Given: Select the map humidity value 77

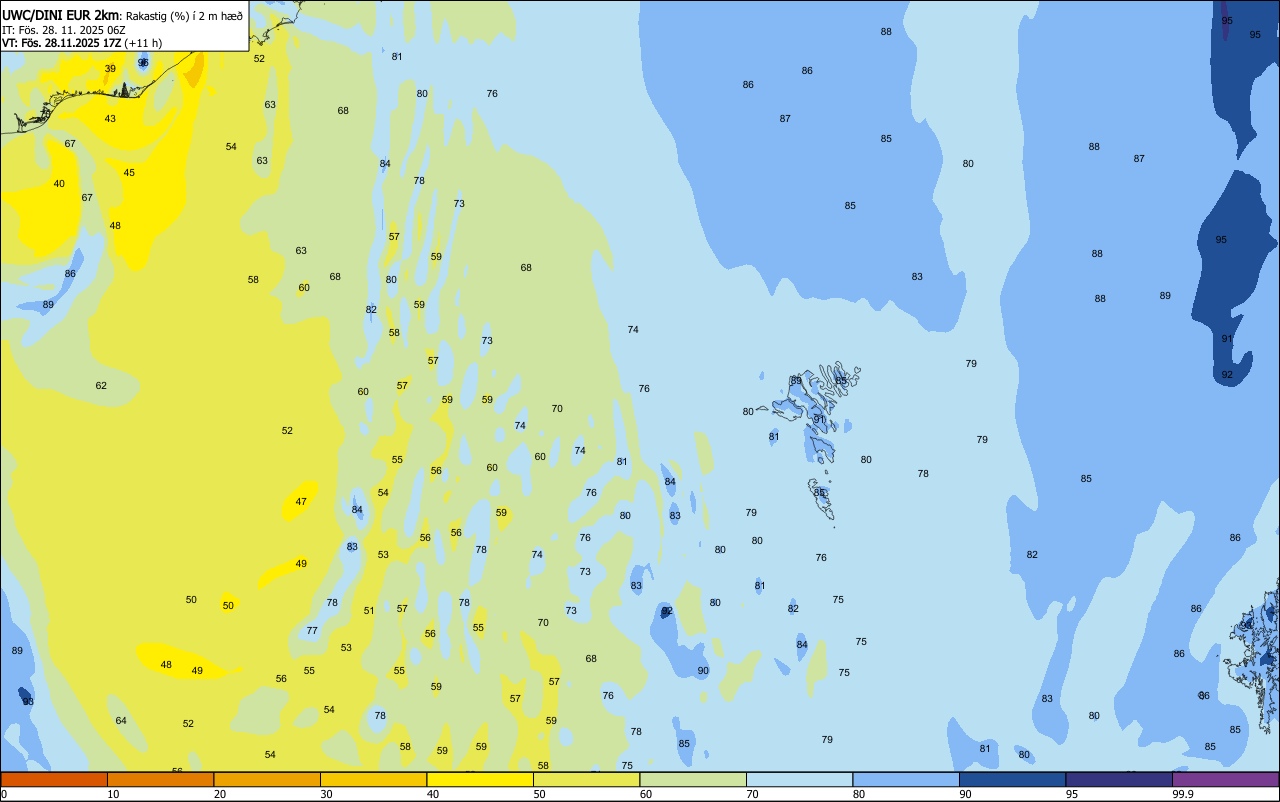Looking at the screenshot, I should (312, 631).
